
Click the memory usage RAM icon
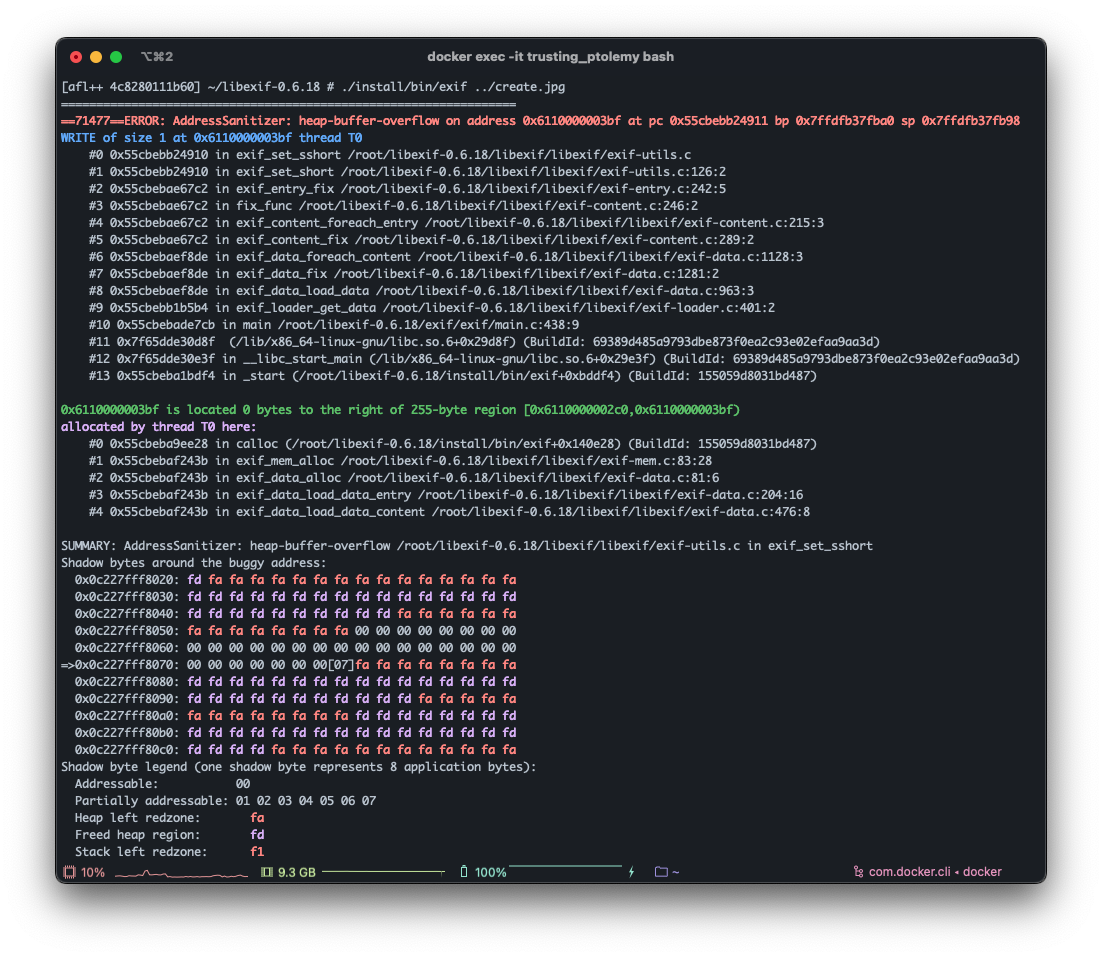tap(266, 872)
